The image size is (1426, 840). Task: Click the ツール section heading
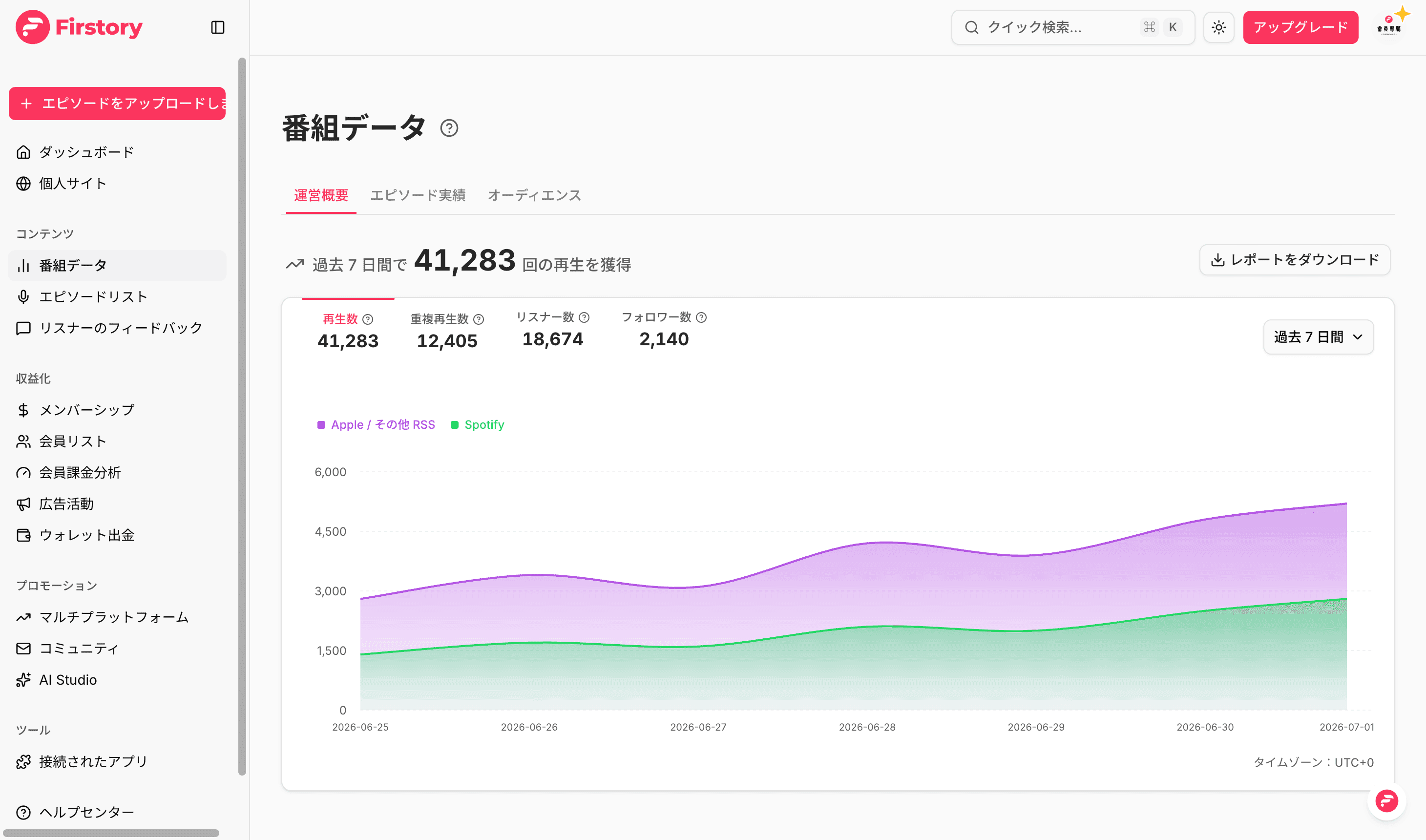33,730
